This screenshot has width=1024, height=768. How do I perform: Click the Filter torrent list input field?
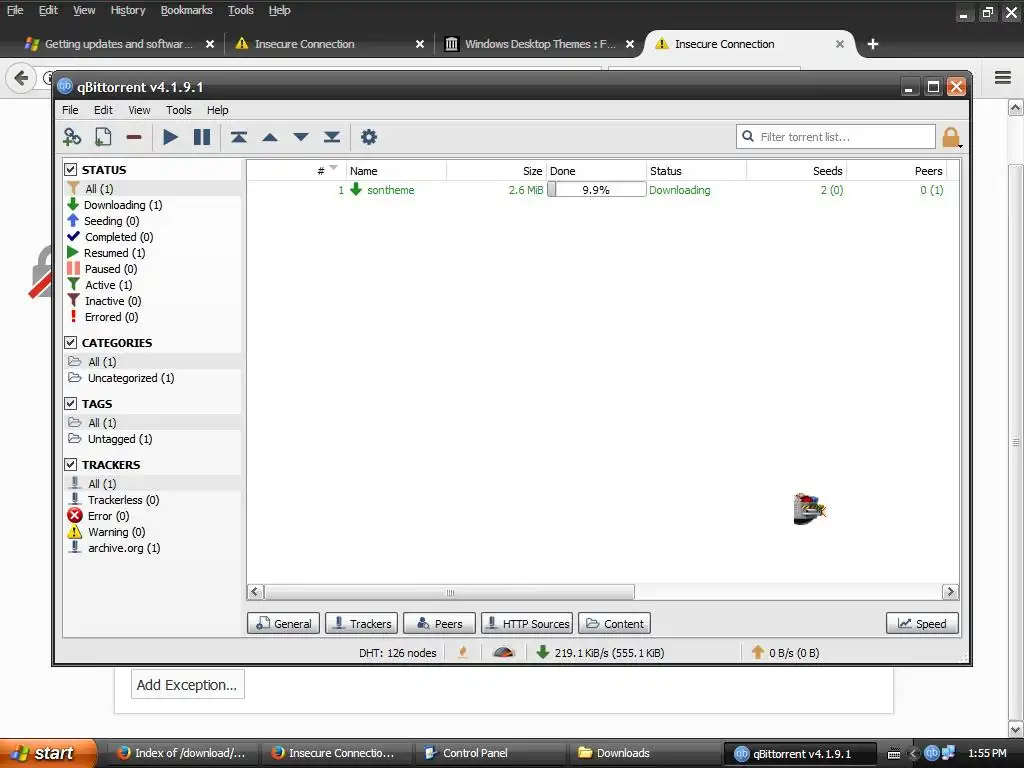click(836, 136)
